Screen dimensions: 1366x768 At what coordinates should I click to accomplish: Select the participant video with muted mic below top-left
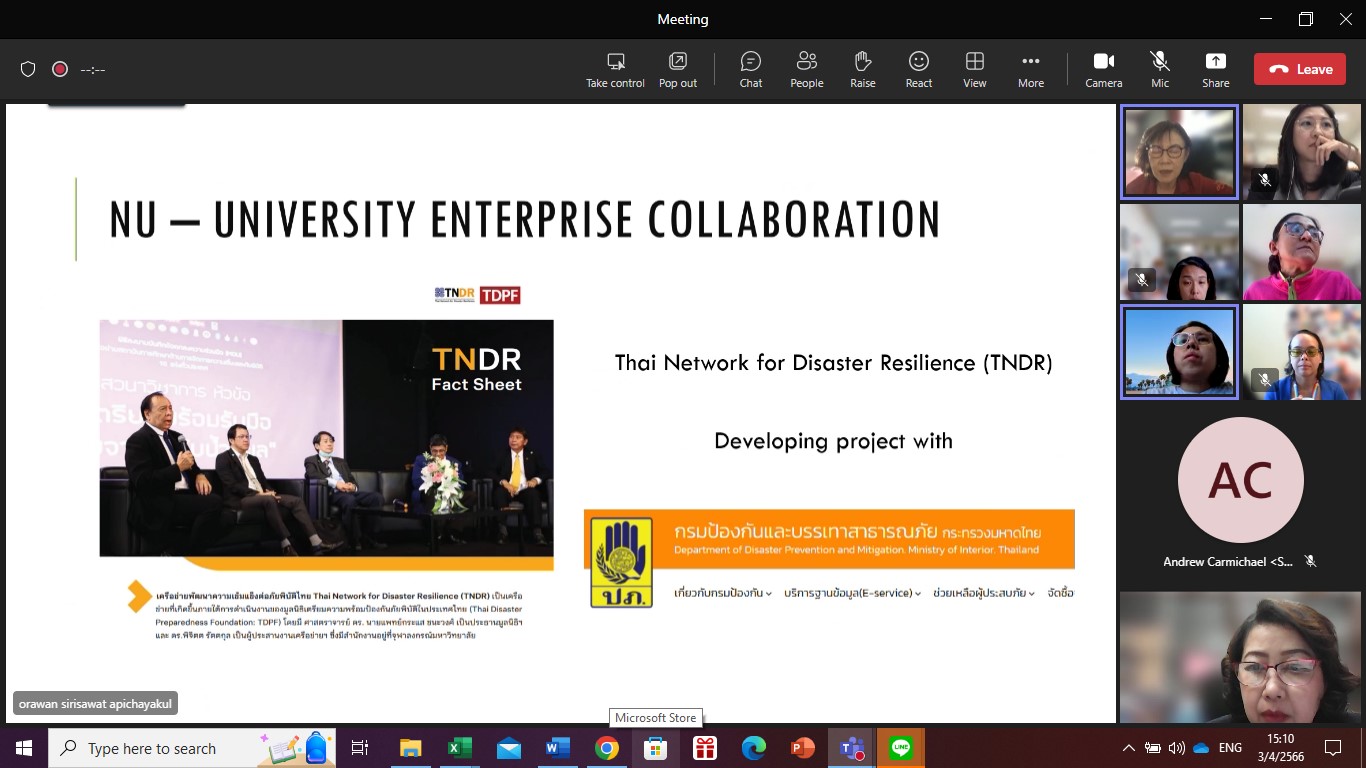pyautogui.click(x=1179, y=252)
